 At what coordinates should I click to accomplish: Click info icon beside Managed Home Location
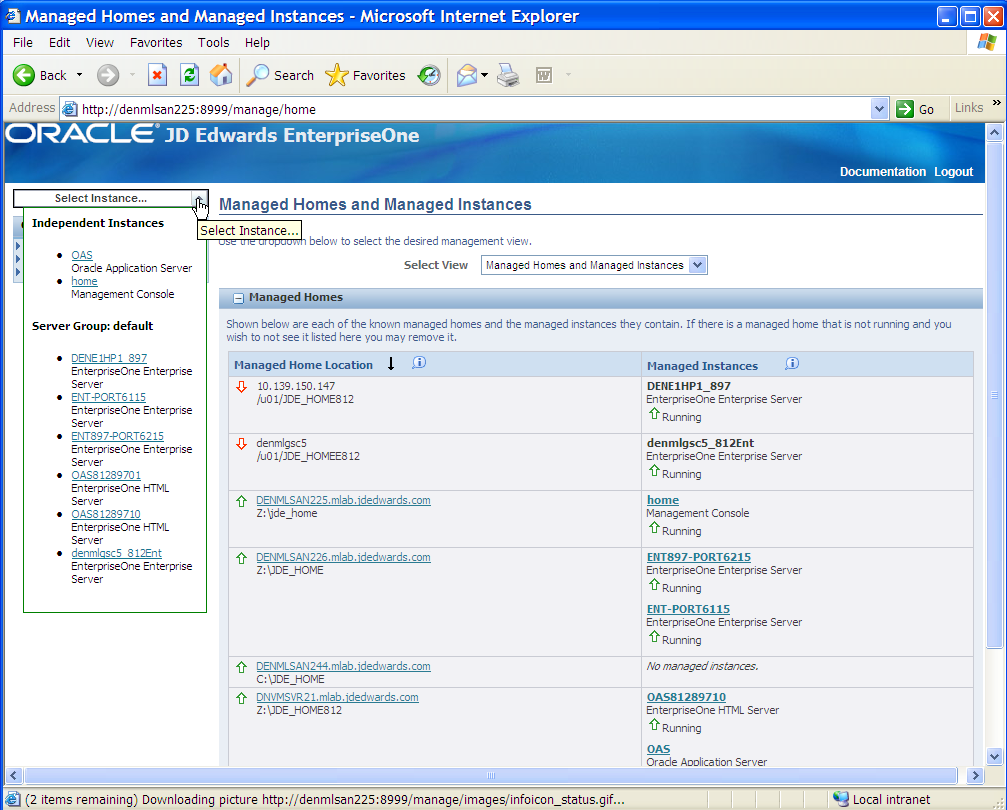coord(419,363)
